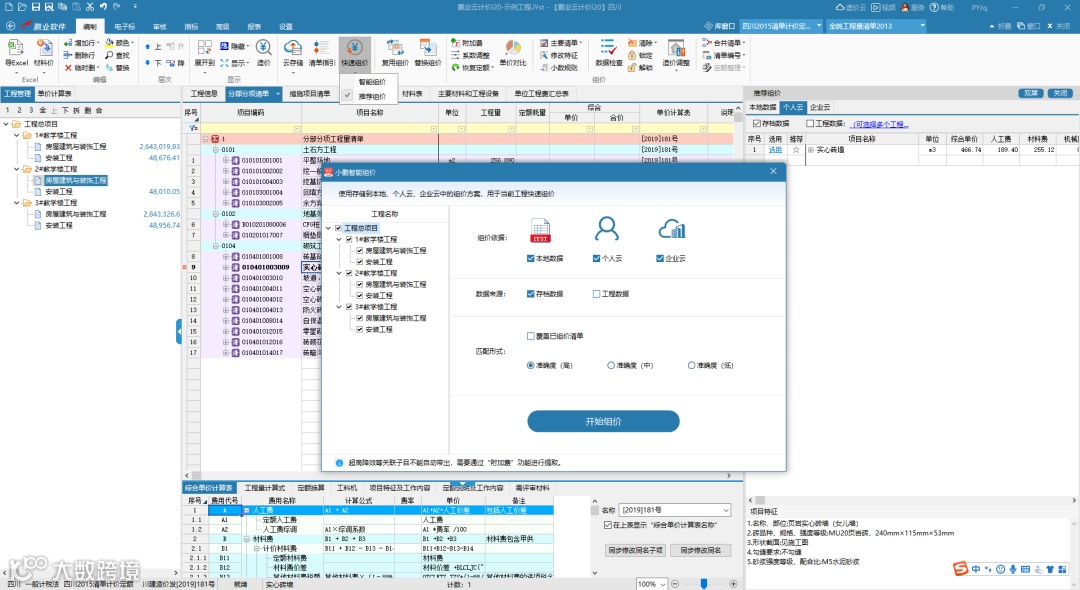Switch to the 电子标 ribbon tab
Viewport: 1080px width, 590px height.
point(125,26)
